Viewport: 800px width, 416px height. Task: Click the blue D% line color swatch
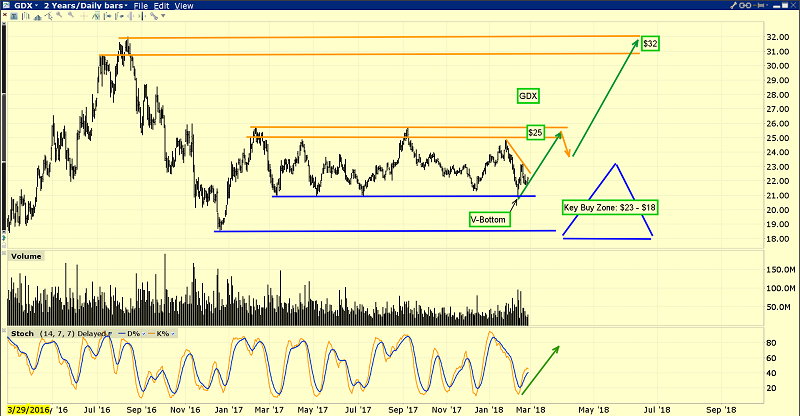pos(121,333)
